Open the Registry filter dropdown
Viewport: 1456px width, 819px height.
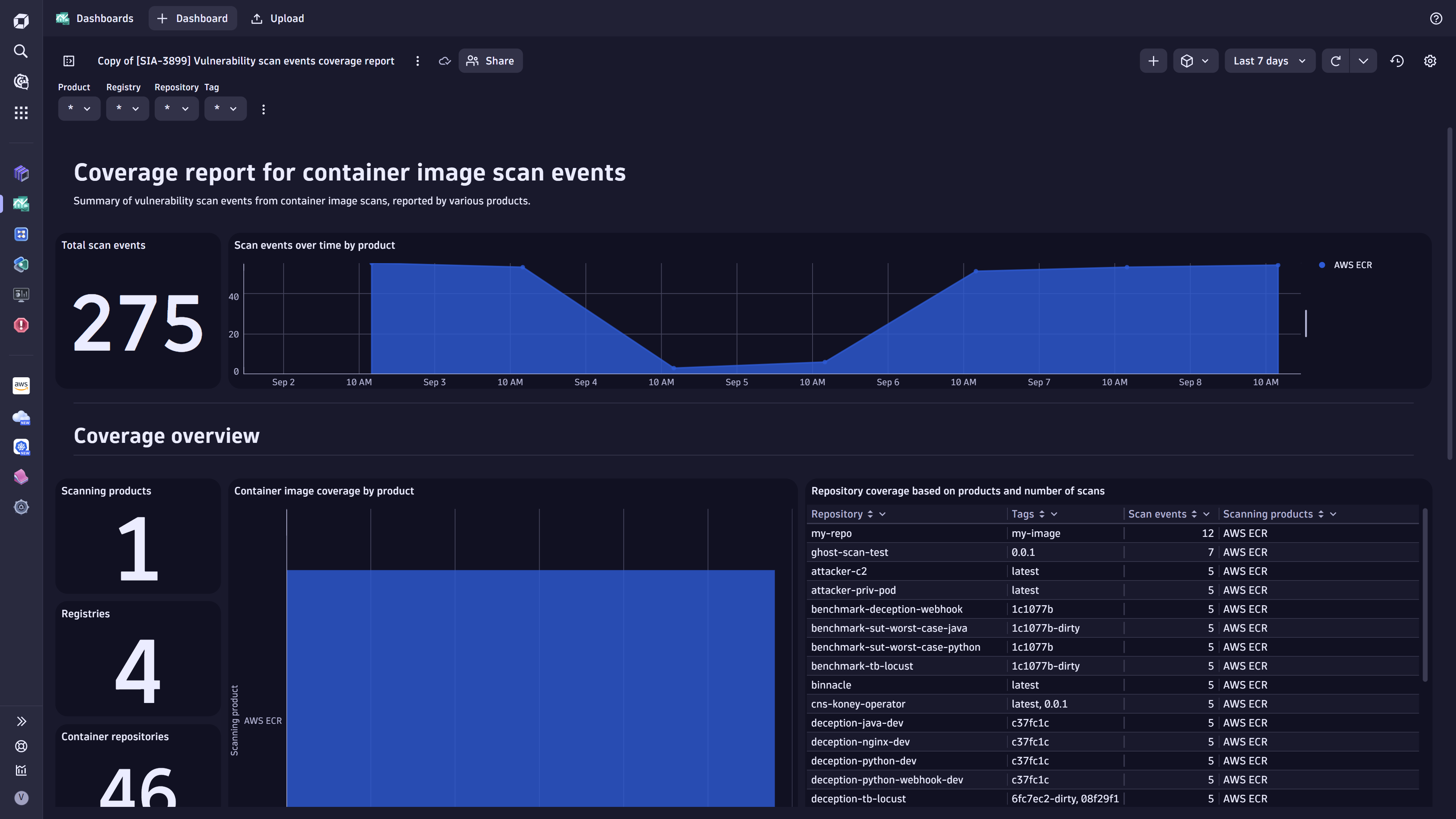(x=127, y=108)
